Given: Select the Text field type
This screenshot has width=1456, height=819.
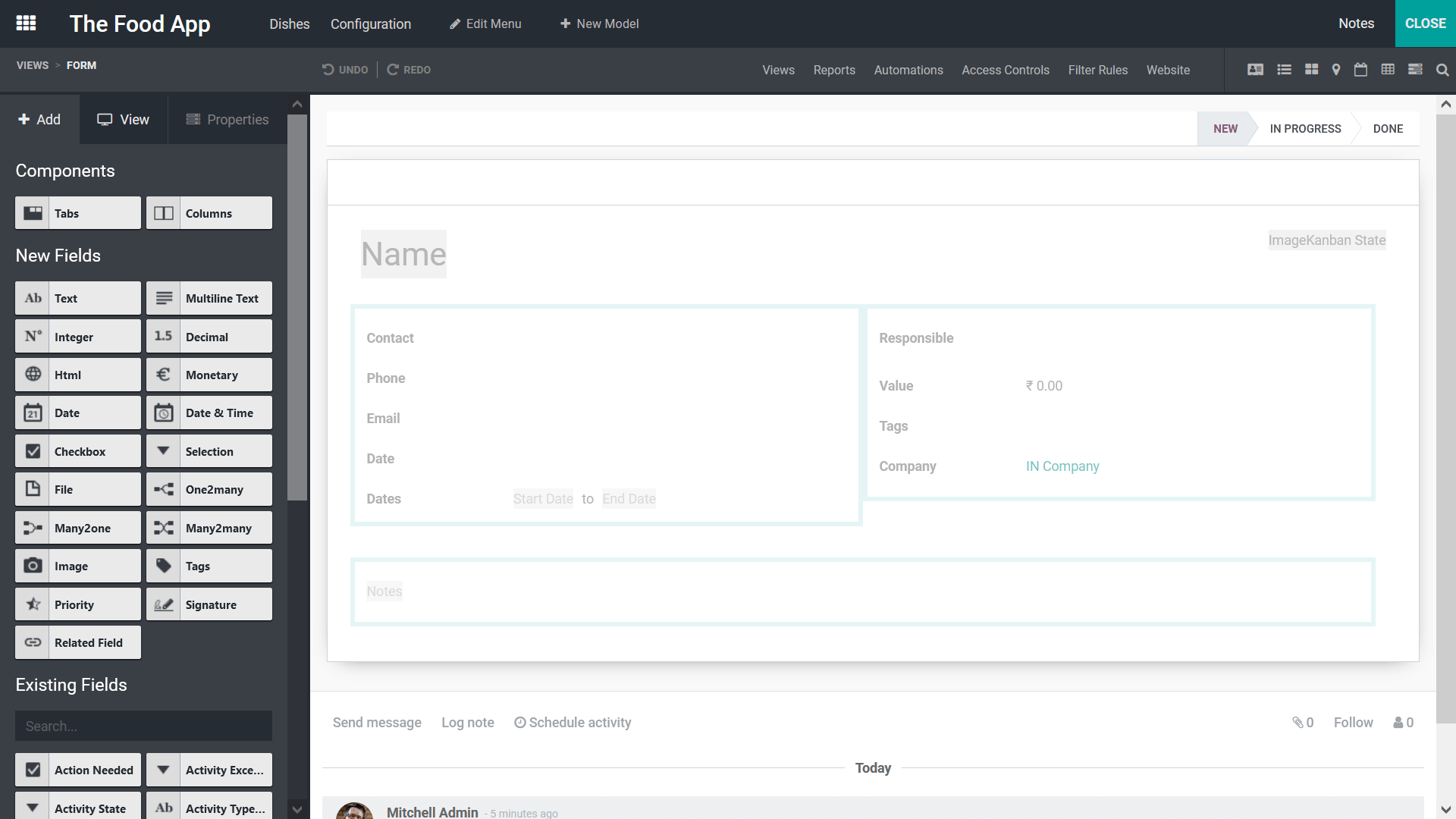Looking at the screenshot, I should 78,298.
